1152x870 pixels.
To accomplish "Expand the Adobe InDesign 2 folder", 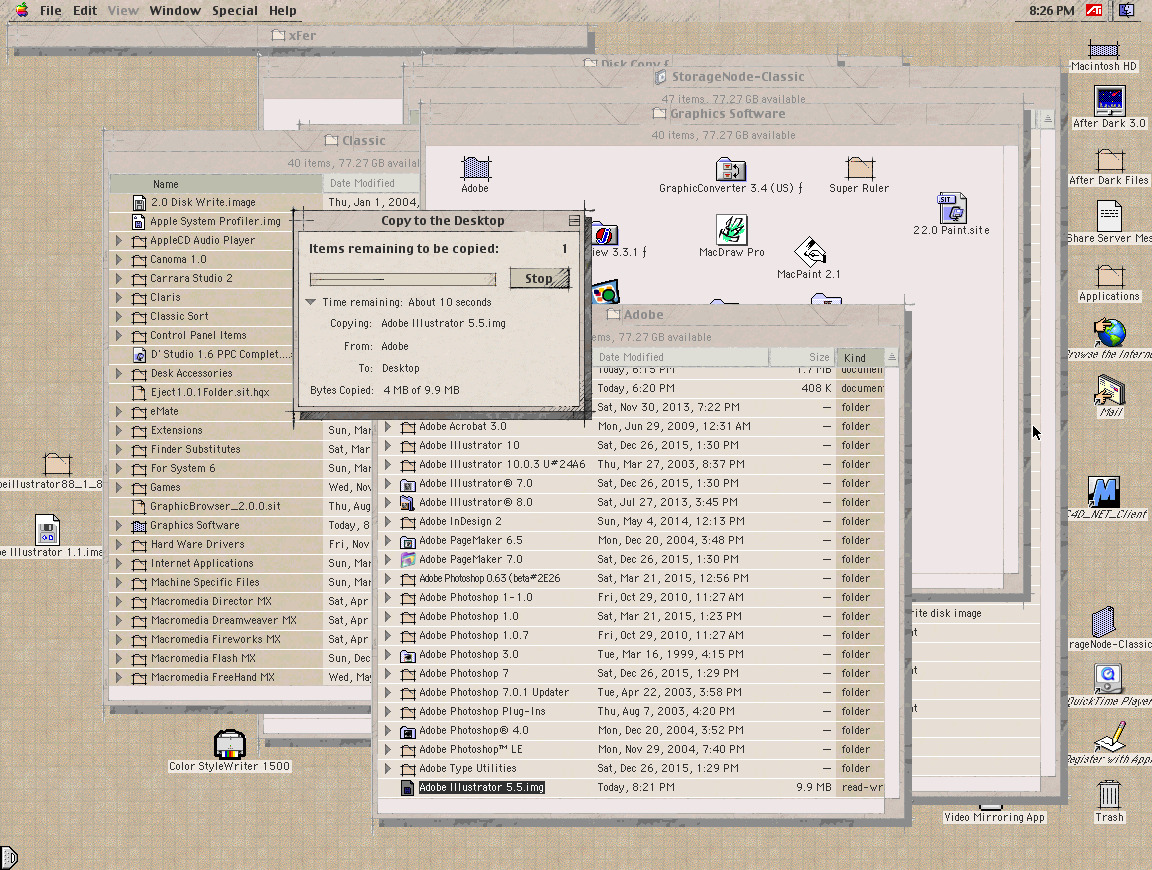I will tap(388, 522).
